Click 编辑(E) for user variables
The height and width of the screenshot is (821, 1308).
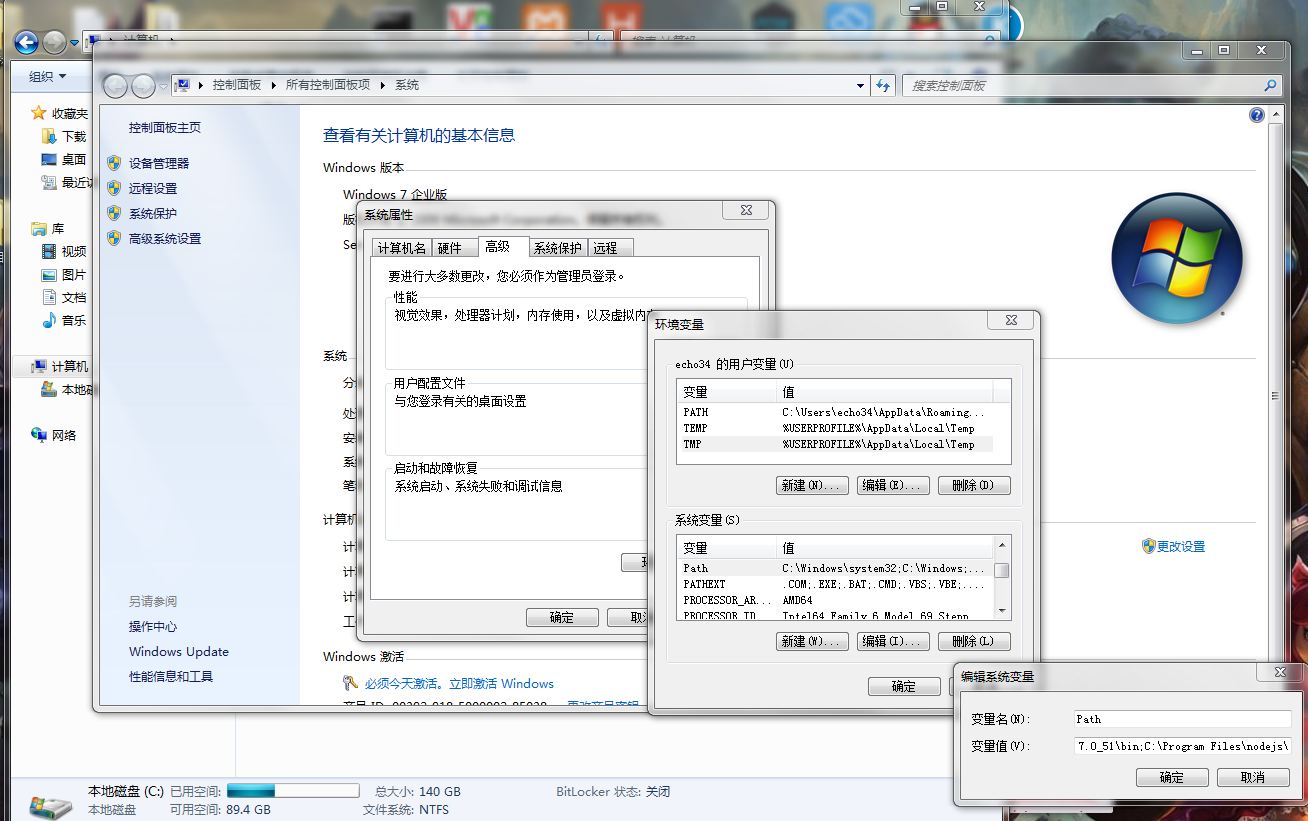[x=893, y=485]
